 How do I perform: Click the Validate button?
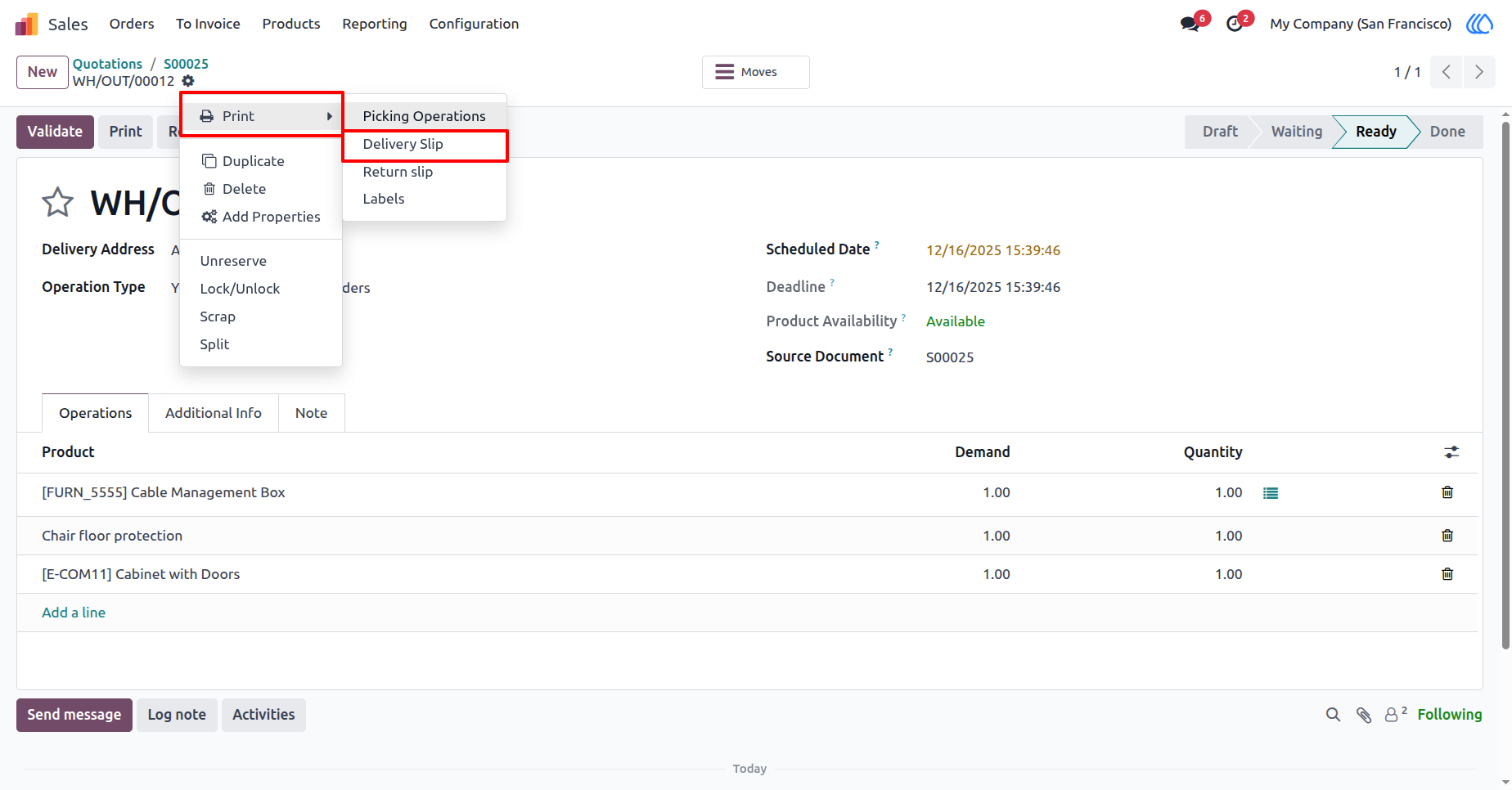pyautogui.click(x=55, y=132)
